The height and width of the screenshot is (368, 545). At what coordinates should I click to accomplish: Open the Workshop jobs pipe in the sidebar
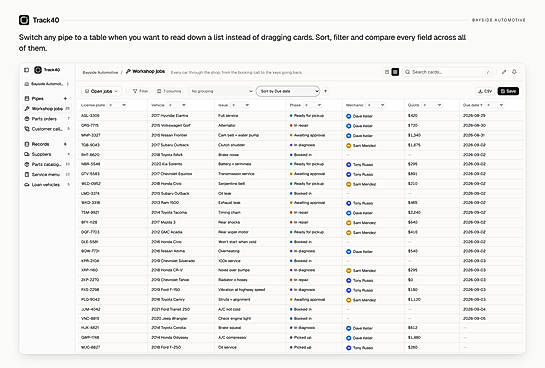point(47,109)
